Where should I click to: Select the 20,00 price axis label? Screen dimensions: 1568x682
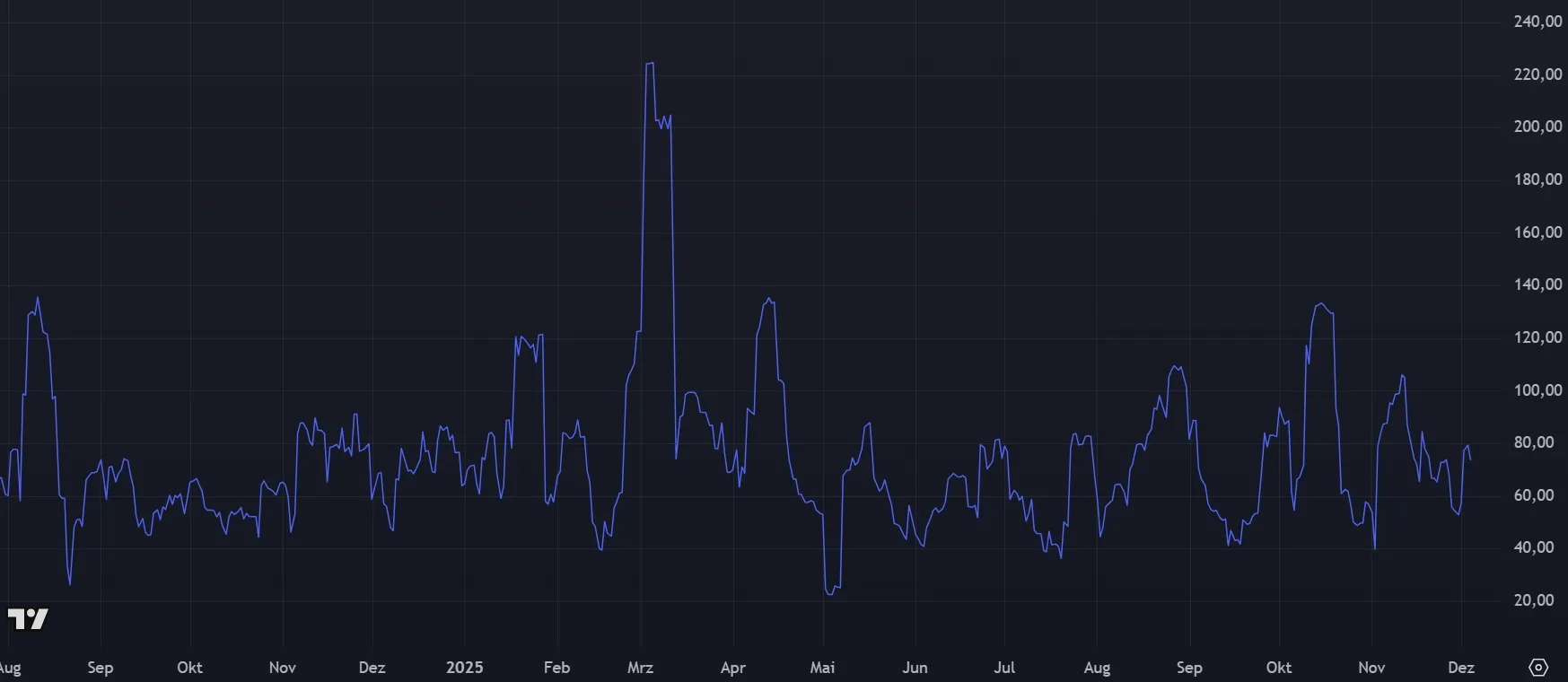coord(1534,600)
